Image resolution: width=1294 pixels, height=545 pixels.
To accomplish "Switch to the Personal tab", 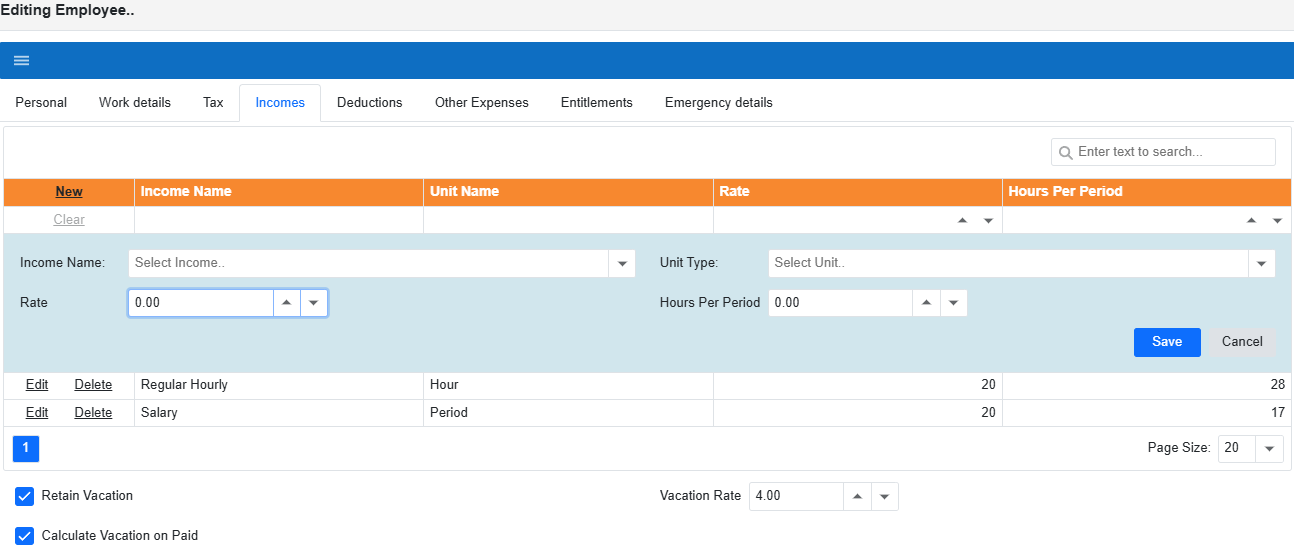I will [41, 103].
